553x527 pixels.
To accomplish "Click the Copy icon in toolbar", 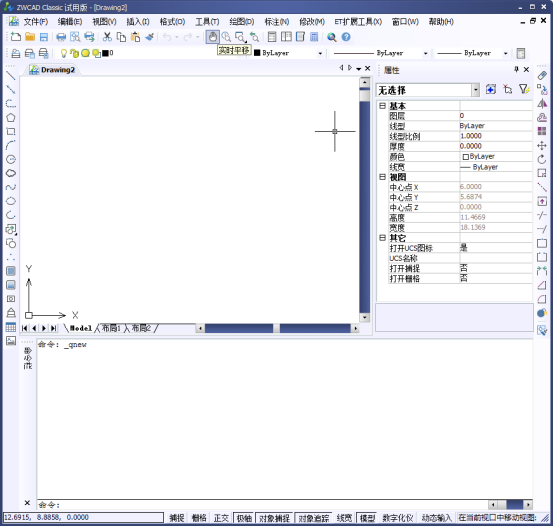I will (x=121, y=37).
